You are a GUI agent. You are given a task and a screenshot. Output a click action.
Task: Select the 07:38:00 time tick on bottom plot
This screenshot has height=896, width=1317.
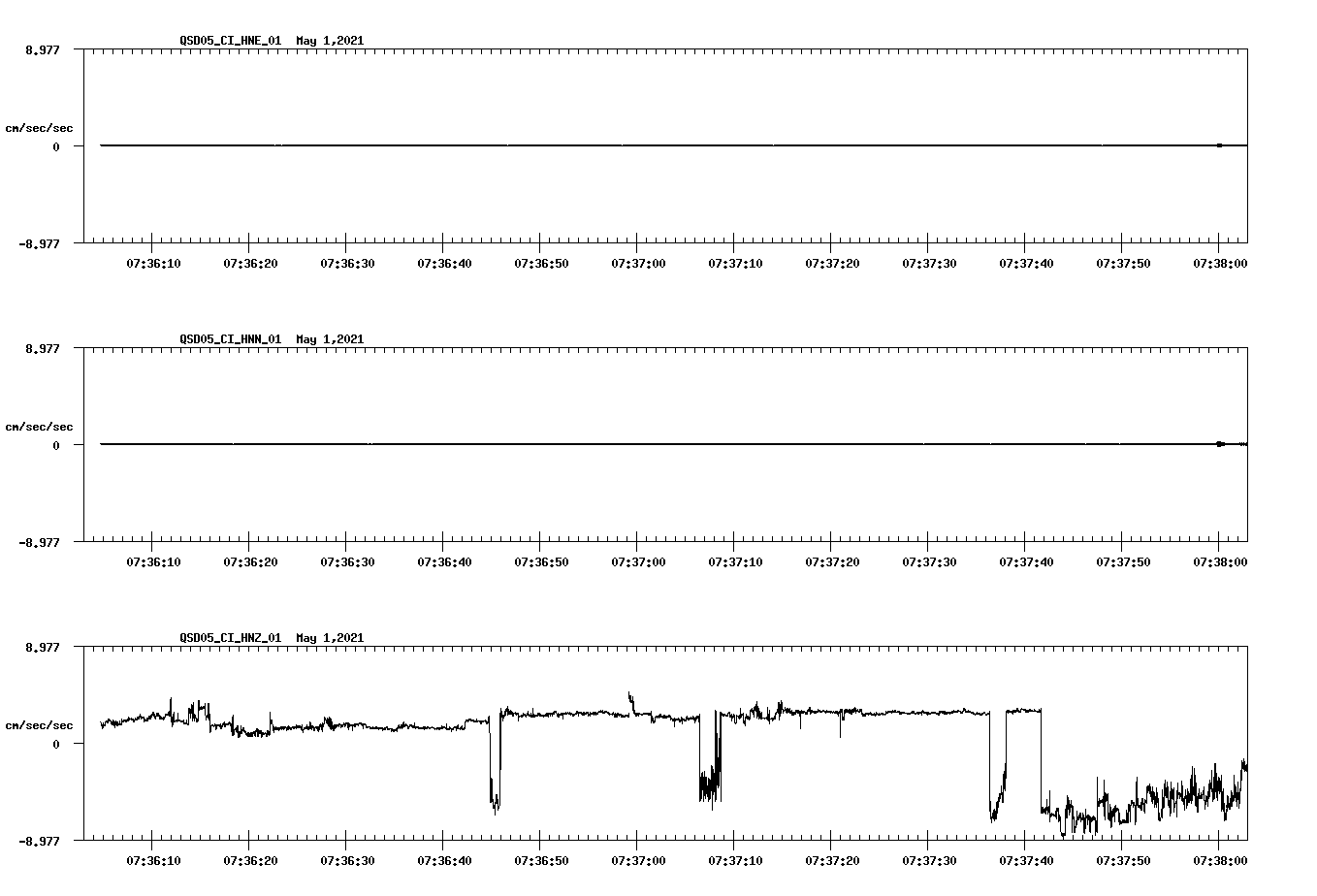1218,859
